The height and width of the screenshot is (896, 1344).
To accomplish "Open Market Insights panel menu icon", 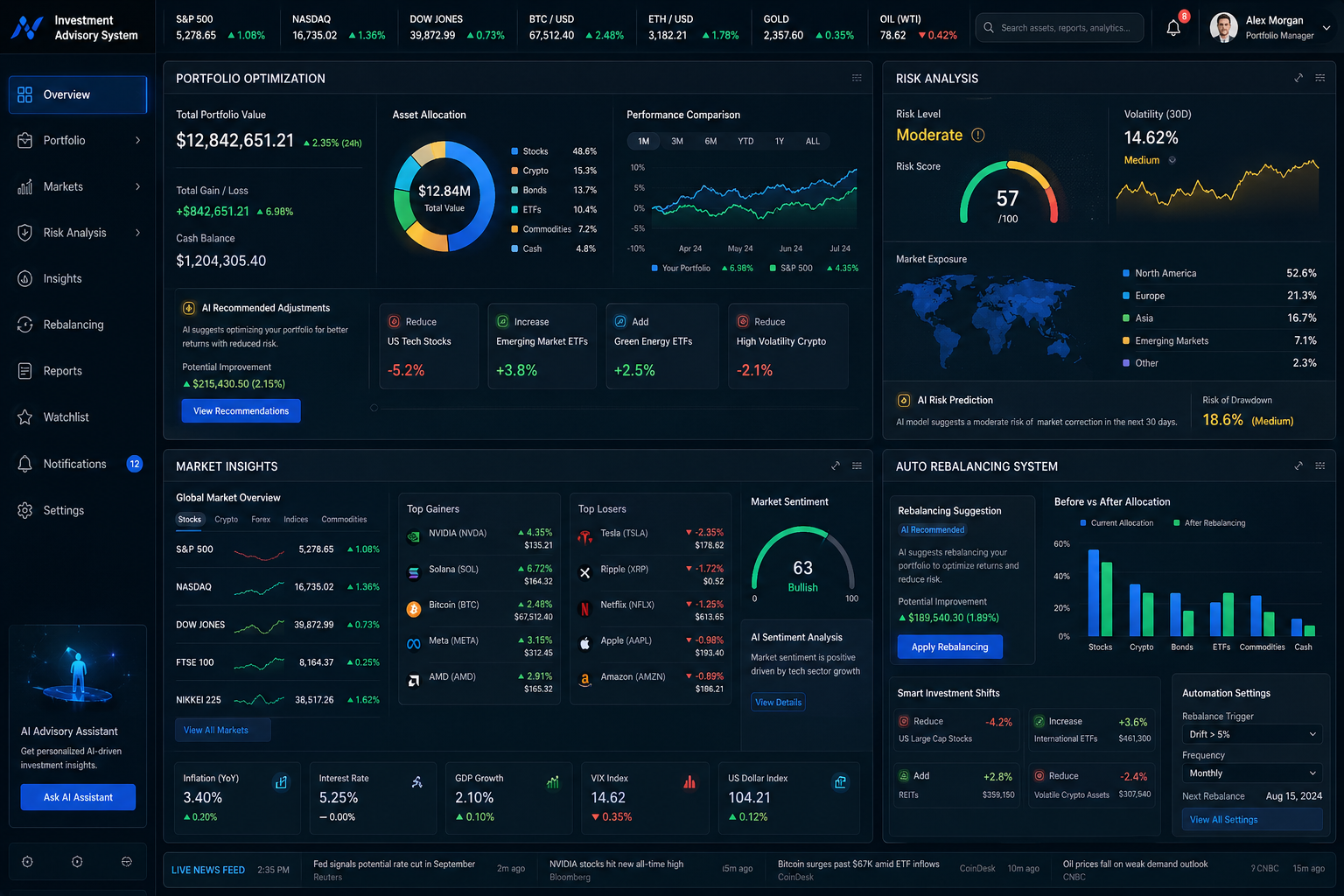I will [857, 465].
